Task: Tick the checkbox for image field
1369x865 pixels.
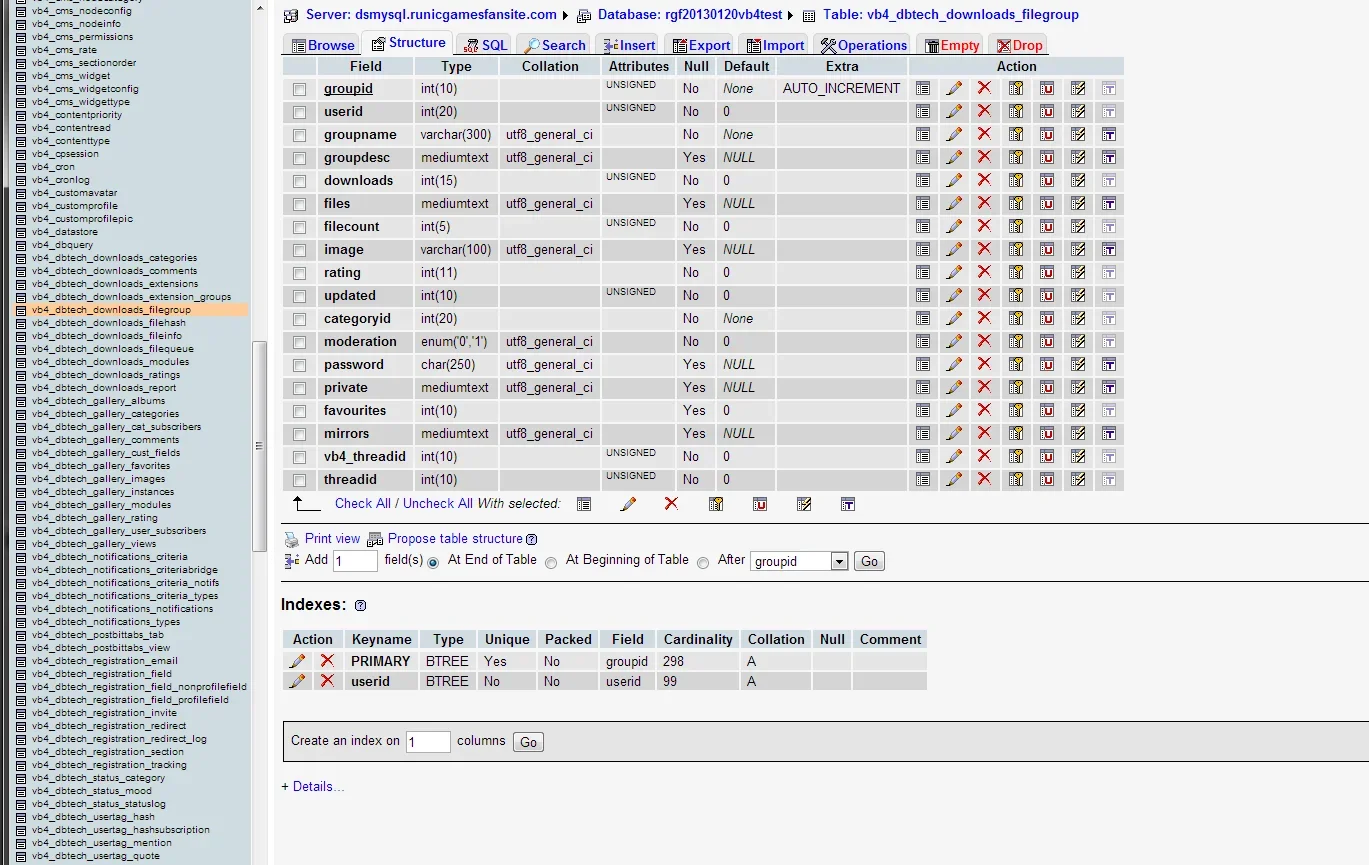Action: click(x=299, y=250)
